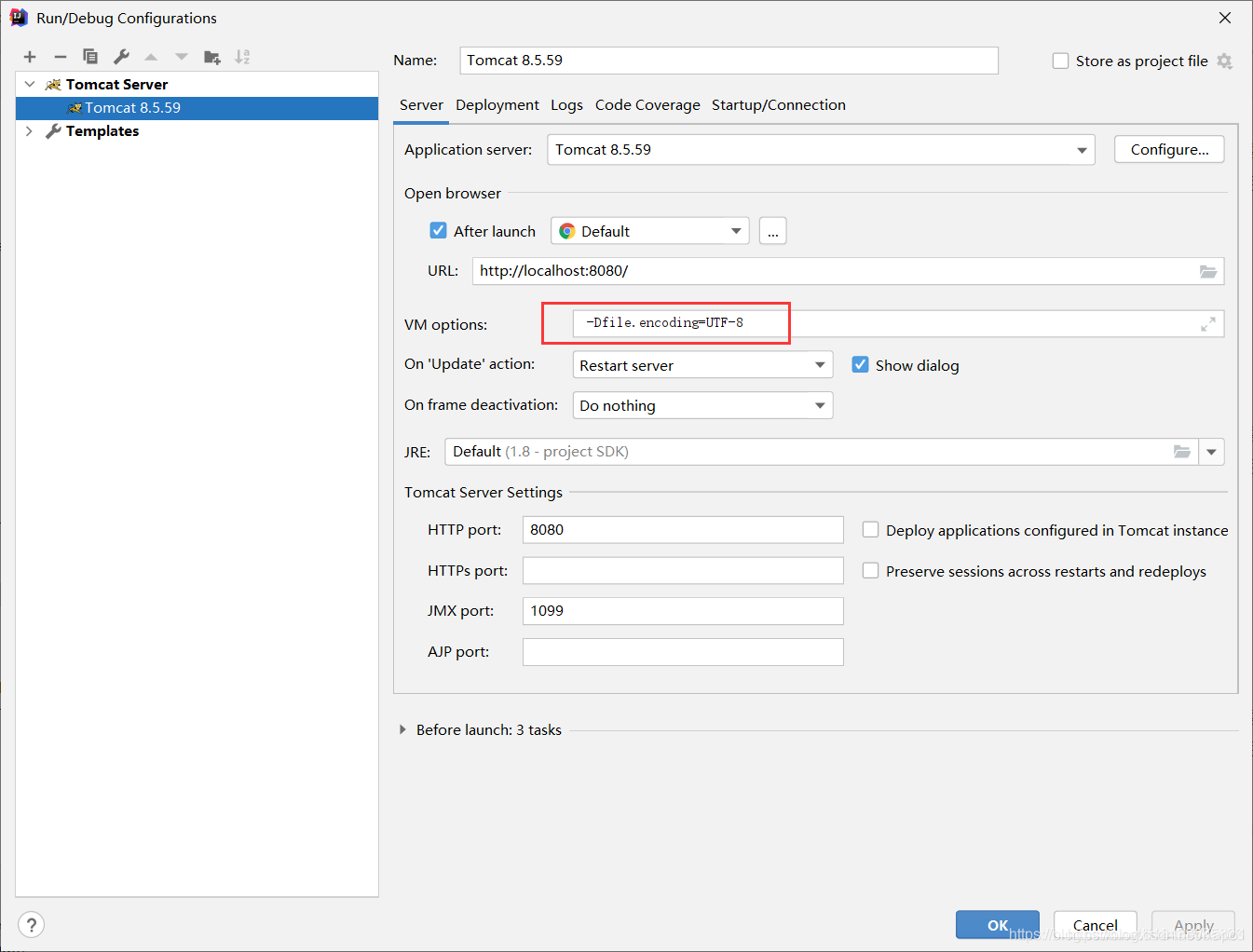Click the Cancel button

coord(1096,925)
